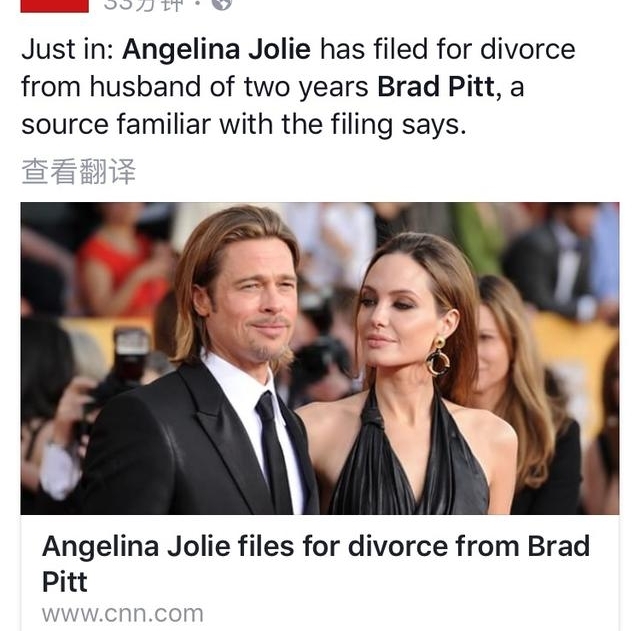The width and height of the screenshot is (640, 631).
Task: Tap "查看翻译" to translate the post
Action: (x=78, y=171)
